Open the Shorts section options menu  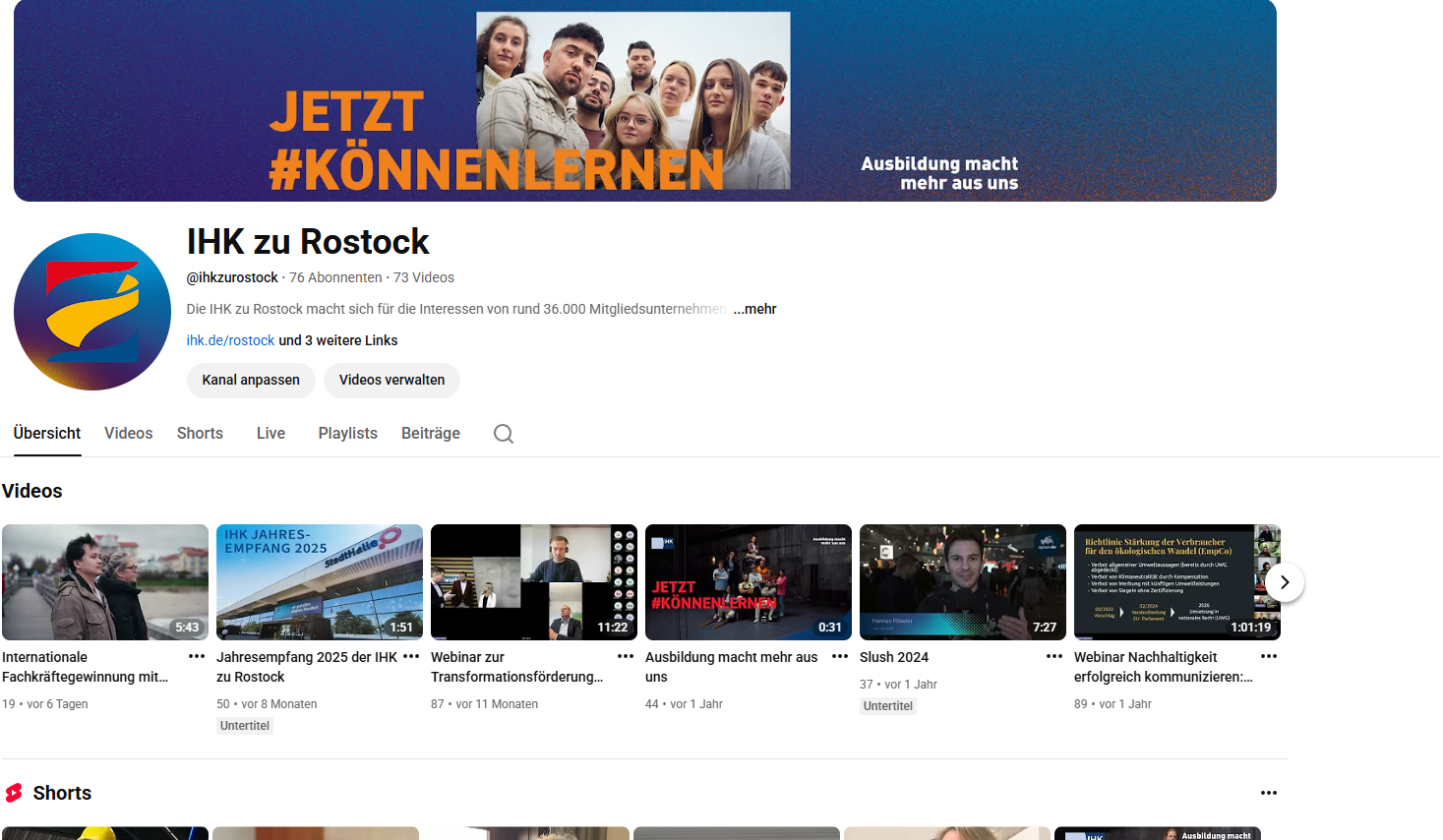point(1269,793)
